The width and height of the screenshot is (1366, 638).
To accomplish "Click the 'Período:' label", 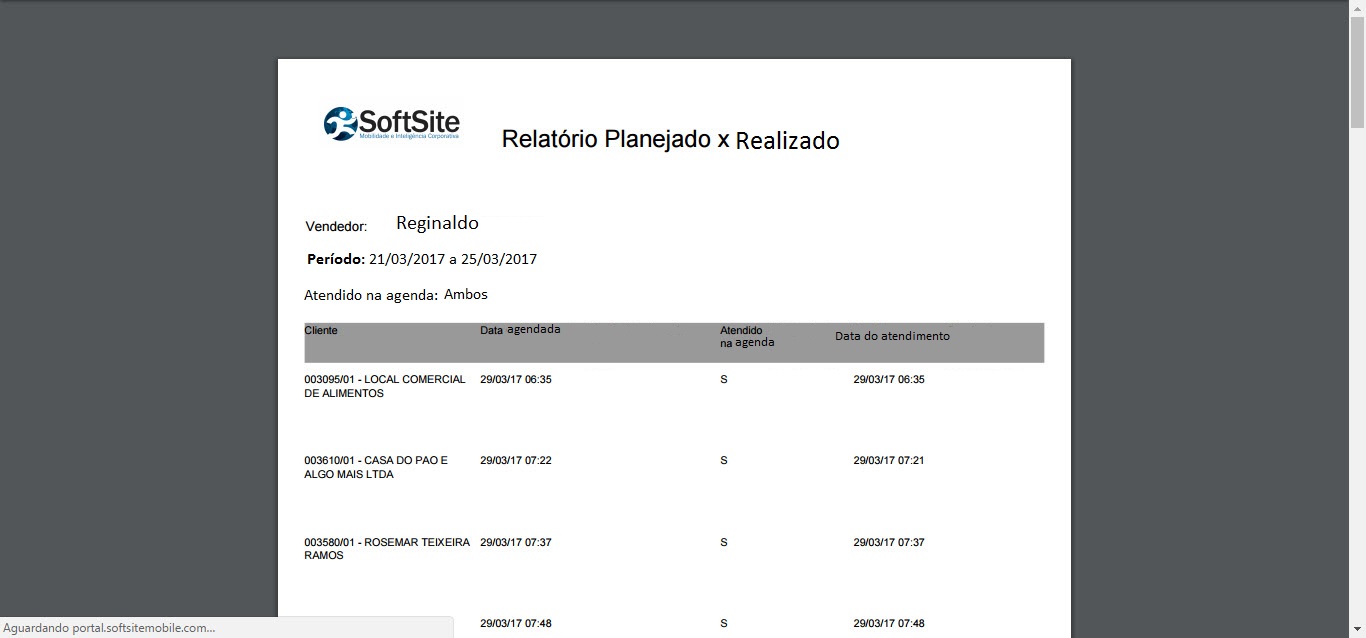I will (x=336, y=259).
